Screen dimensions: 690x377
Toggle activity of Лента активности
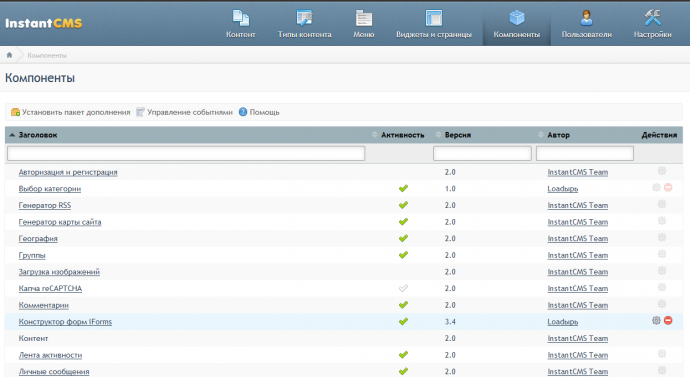(403, 355)
